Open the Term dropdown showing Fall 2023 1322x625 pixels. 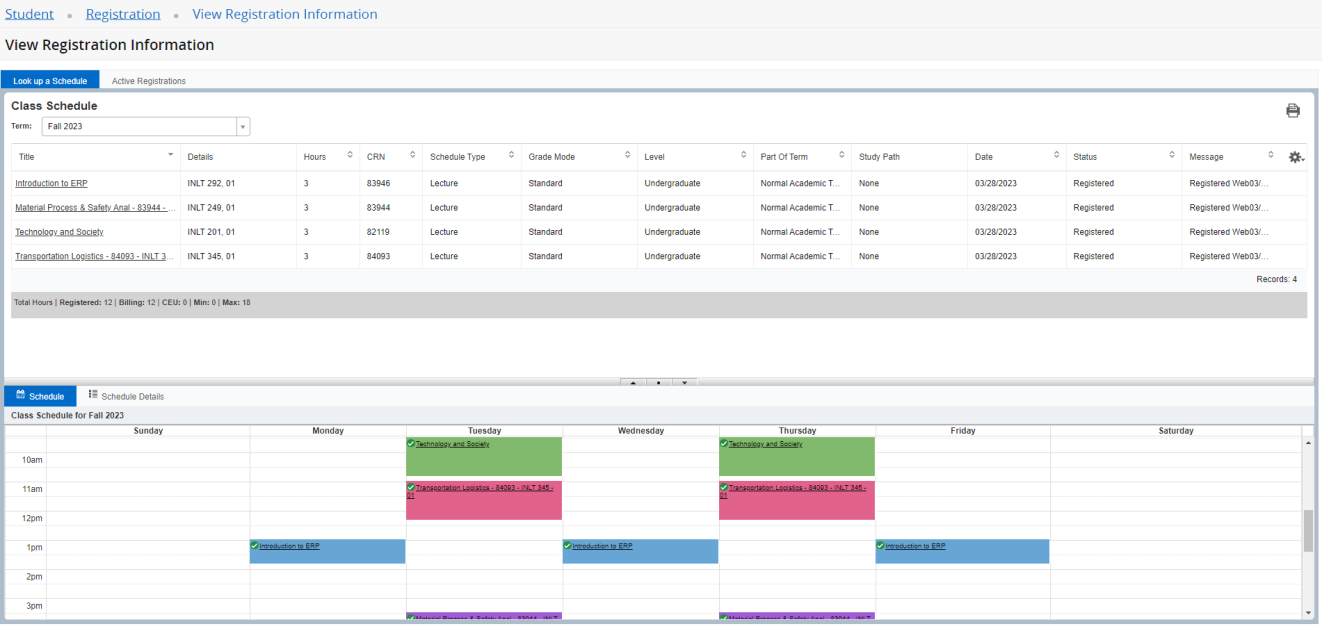click(243, 126)
